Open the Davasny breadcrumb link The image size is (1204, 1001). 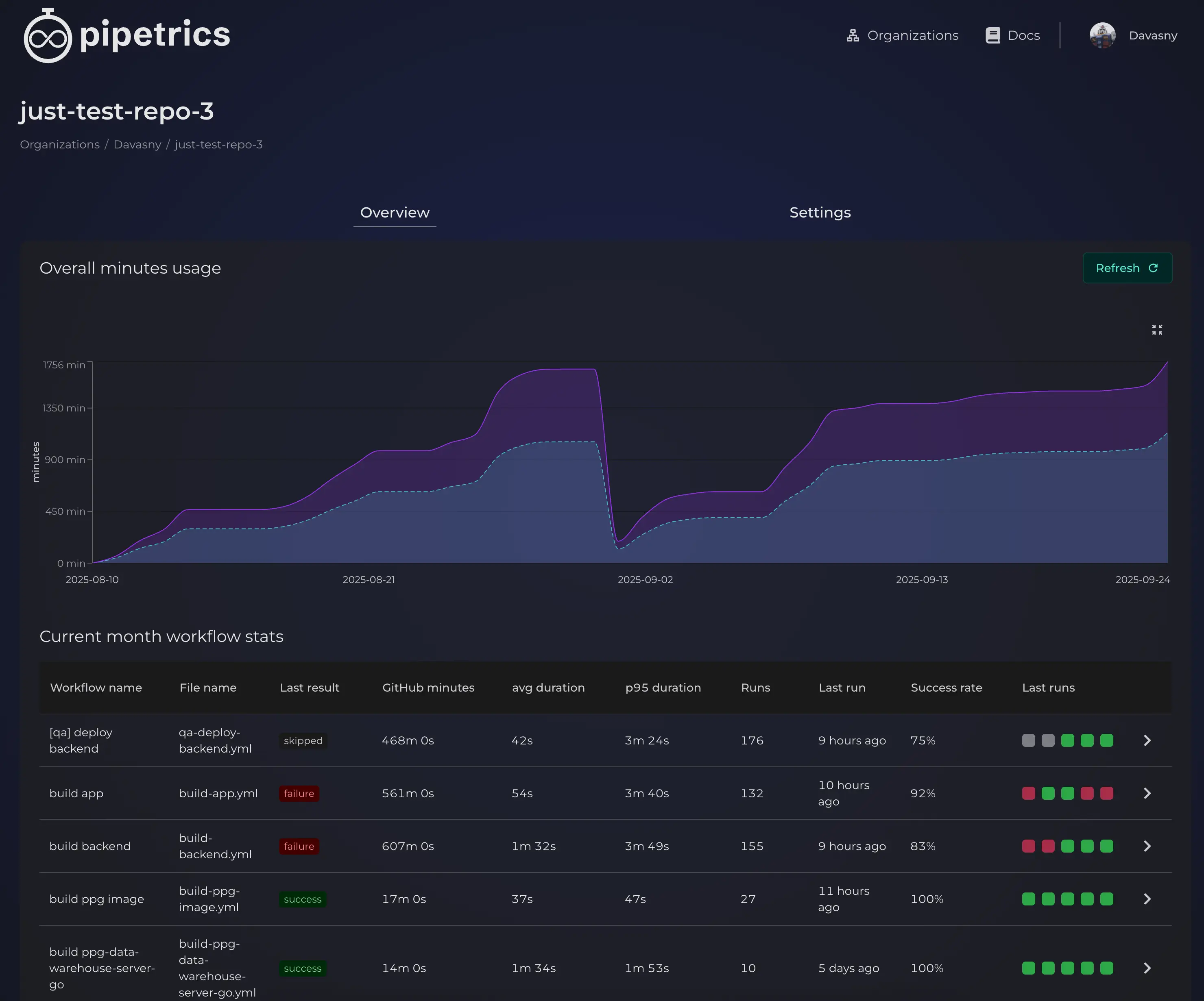point(137,144)
